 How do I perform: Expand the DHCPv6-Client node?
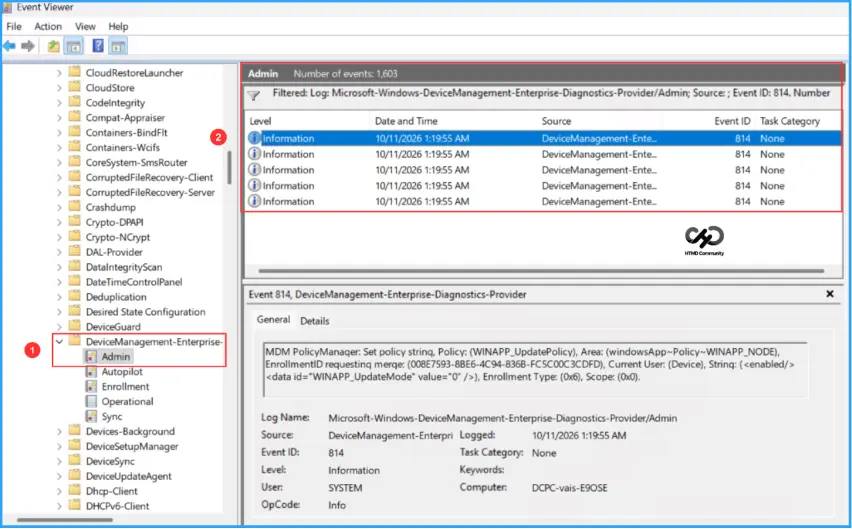point(59,506)
